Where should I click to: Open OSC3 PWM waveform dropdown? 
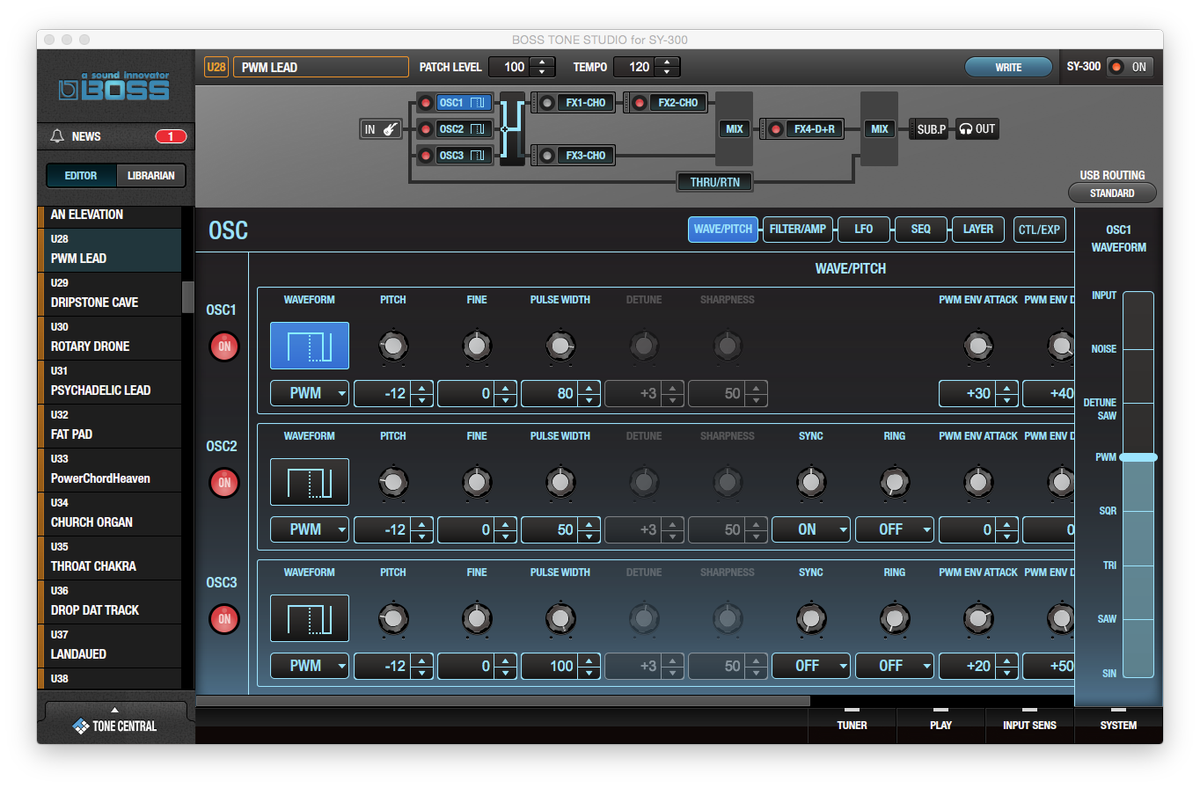point(309,665)
